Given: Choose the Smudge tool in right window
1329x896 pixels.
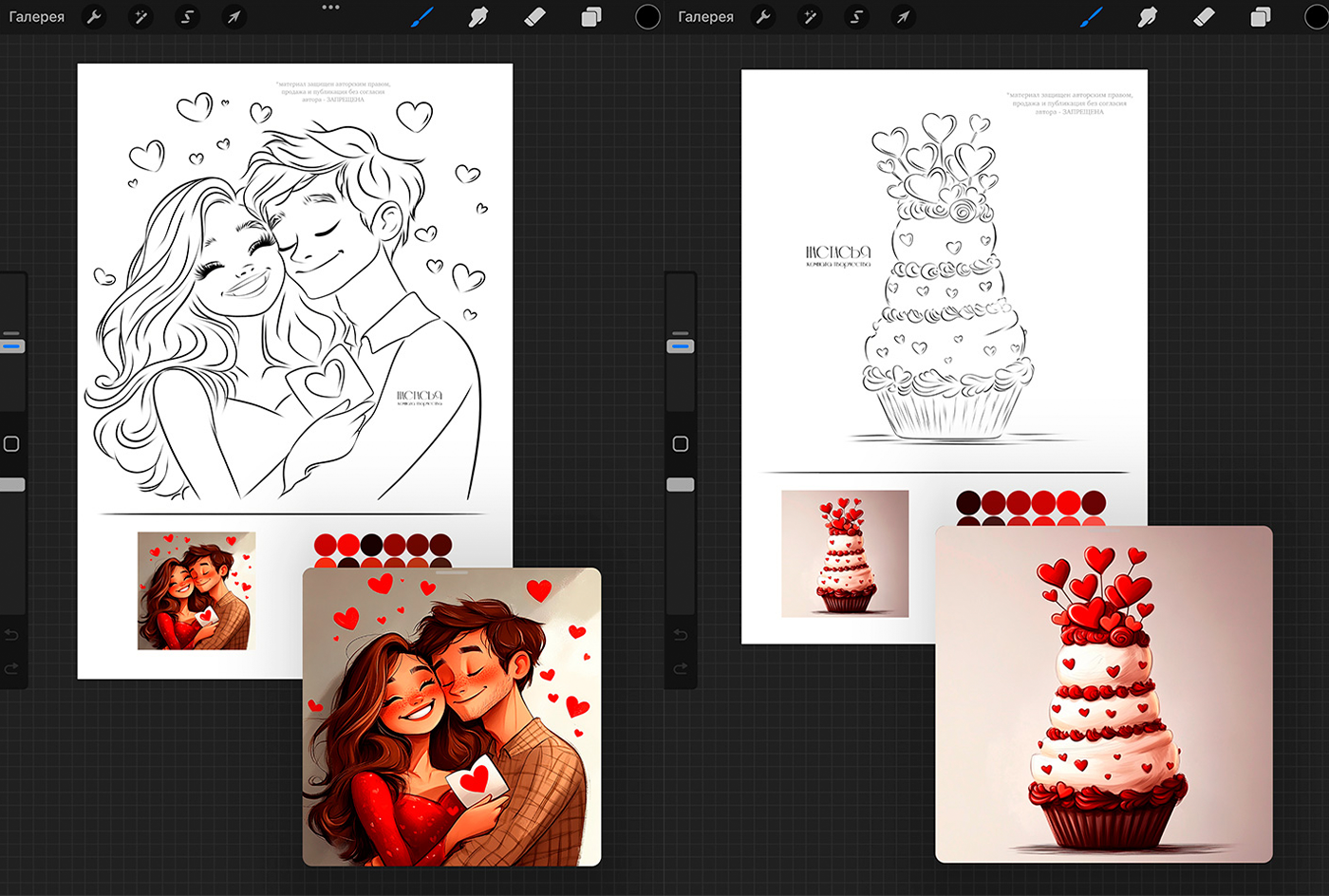Looking at the screenshot, I should click(1147, 17).
